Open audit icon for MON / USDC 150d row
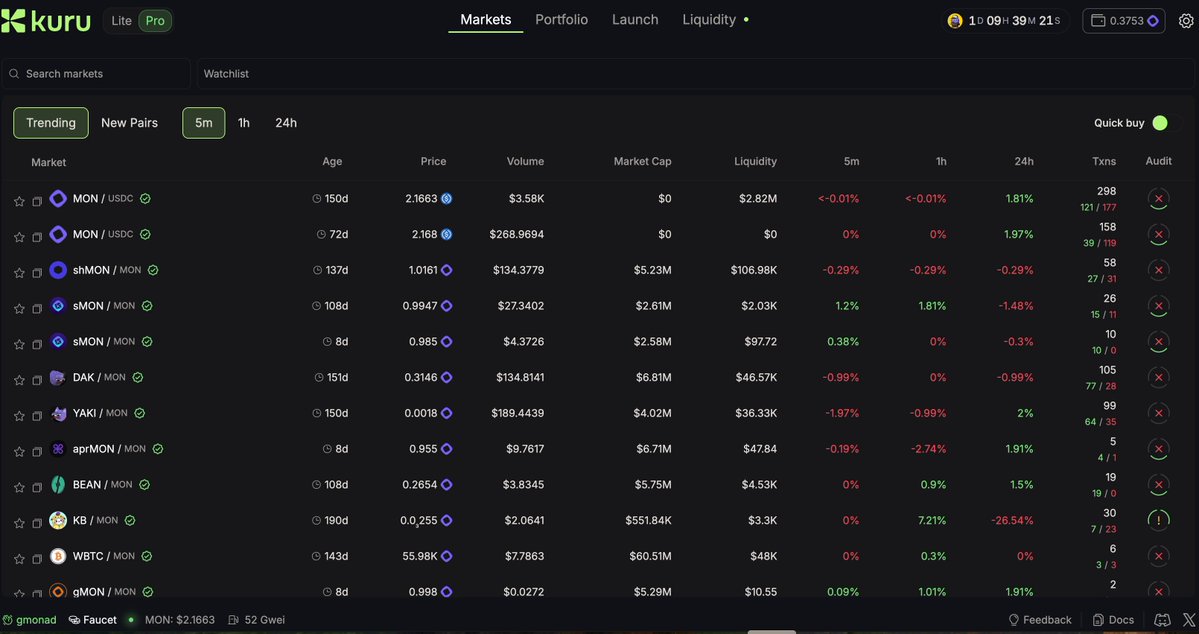This screenshot has width=1199, height=634. point(1158,198)
